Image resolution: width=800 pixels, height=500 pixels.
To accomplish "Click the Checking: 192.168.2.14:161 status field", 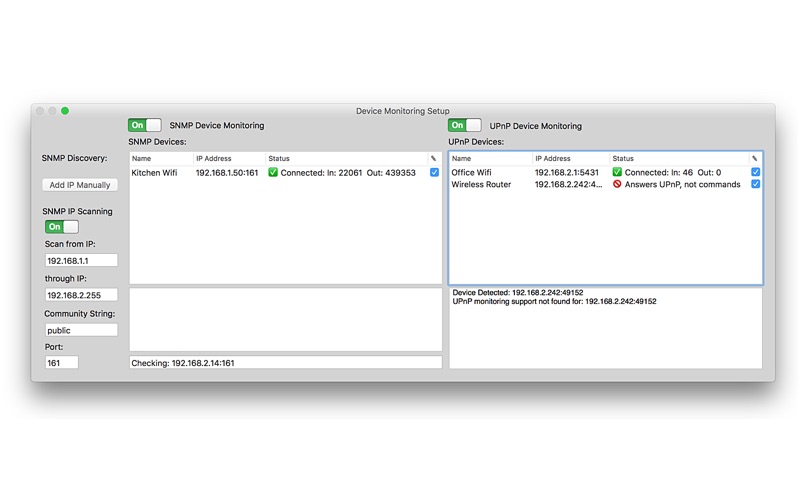I will tap(286, 363).
